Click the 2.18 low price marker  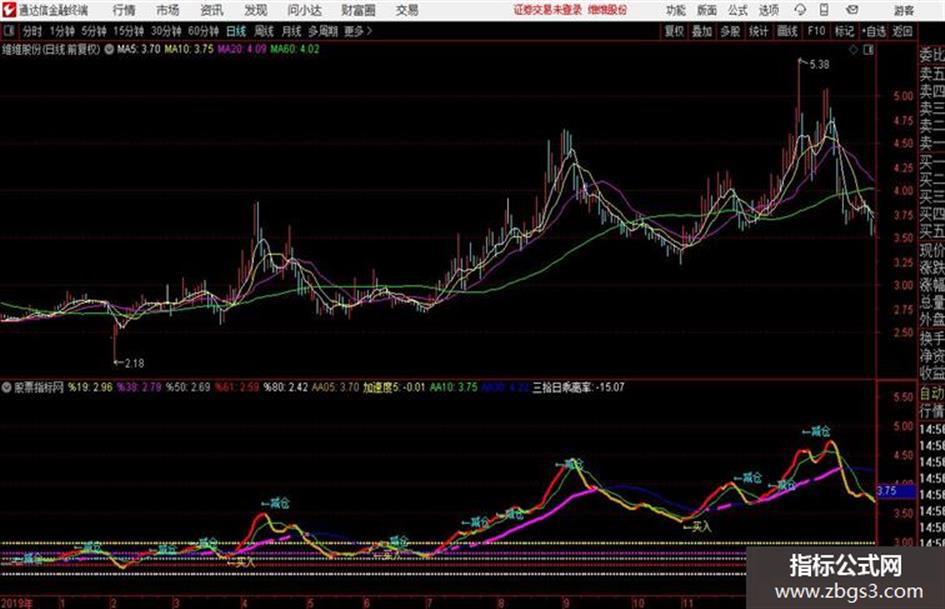coord(129,363)
